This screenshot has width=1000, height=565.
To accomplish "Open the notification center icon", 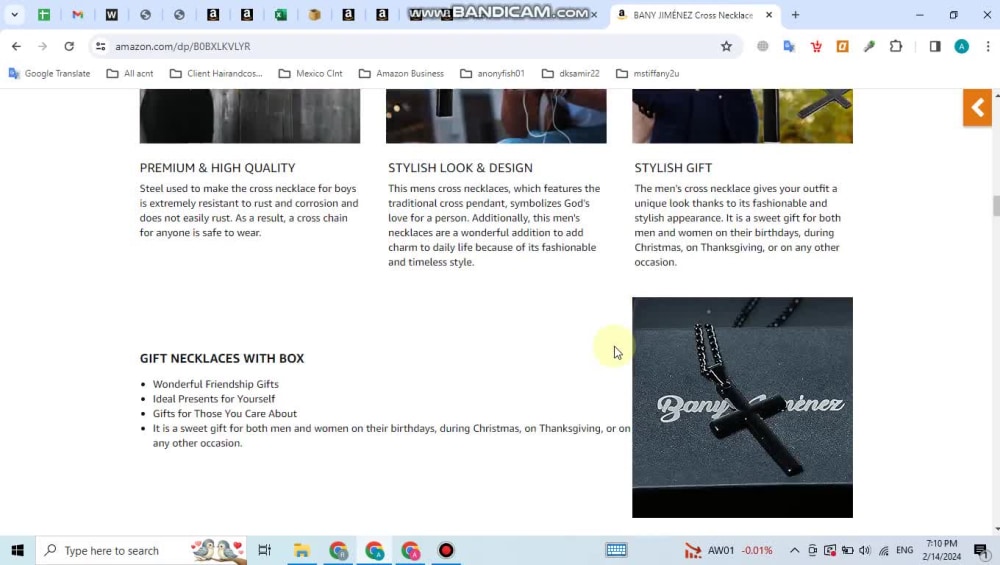I will [x=981, y=550].
